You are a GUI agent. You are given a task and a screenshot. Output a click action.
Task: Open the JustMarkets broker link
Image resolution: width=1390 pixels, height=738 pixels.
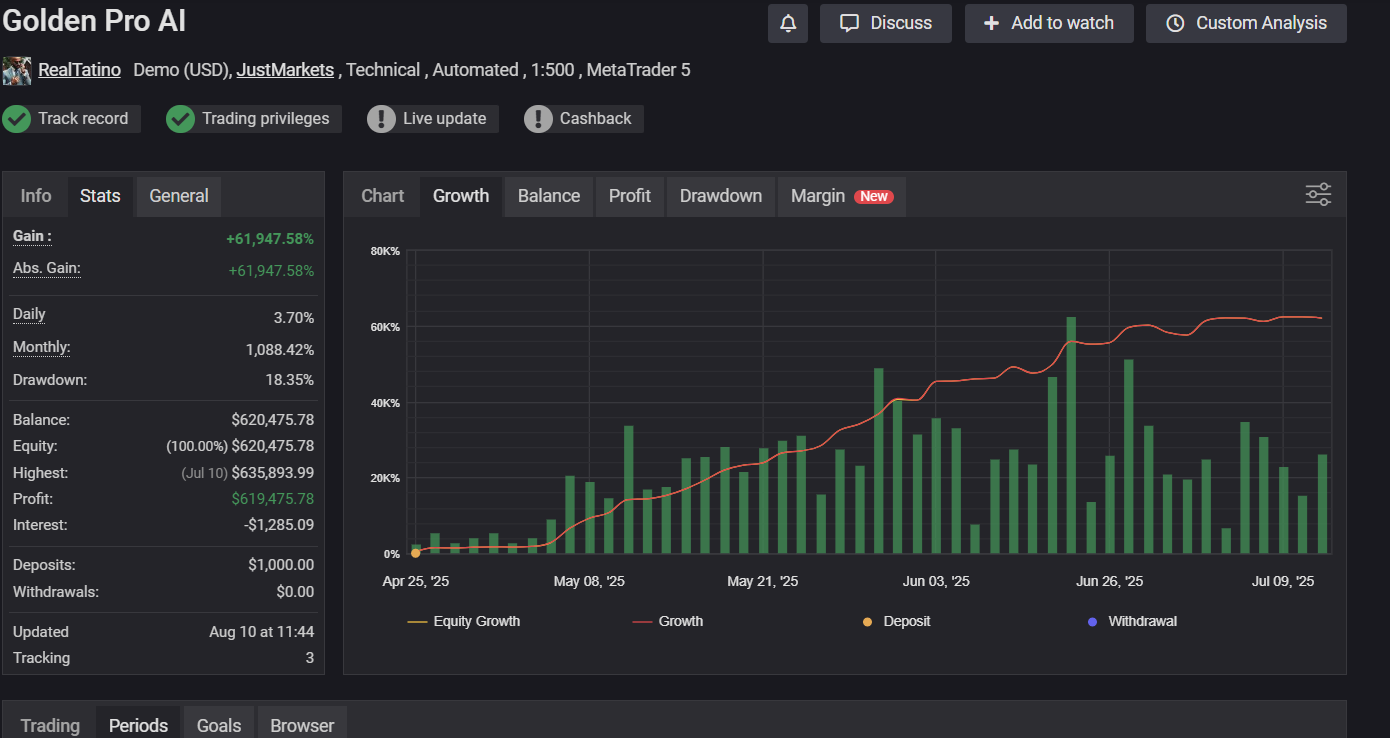[x=285, y=70]
